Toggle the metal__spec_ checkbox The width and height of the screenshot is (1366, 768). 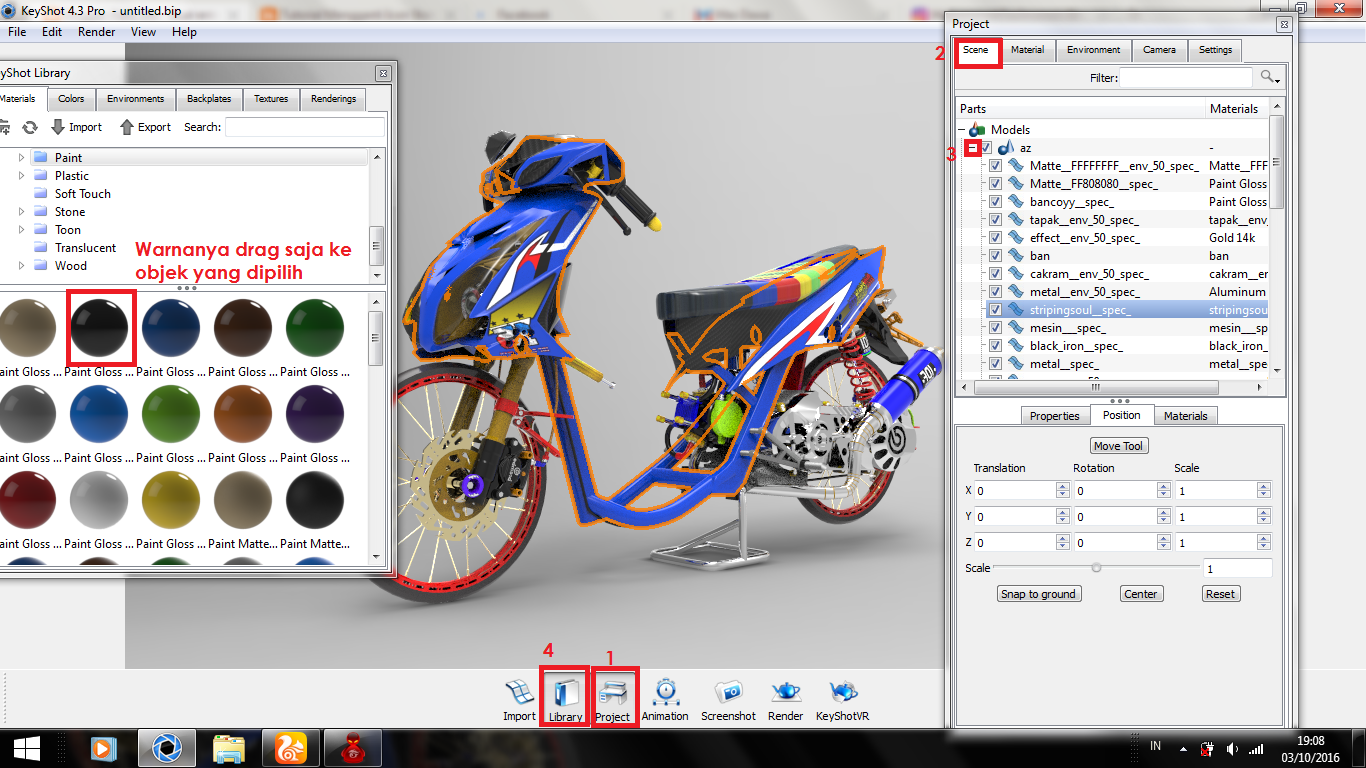[995, 364]
